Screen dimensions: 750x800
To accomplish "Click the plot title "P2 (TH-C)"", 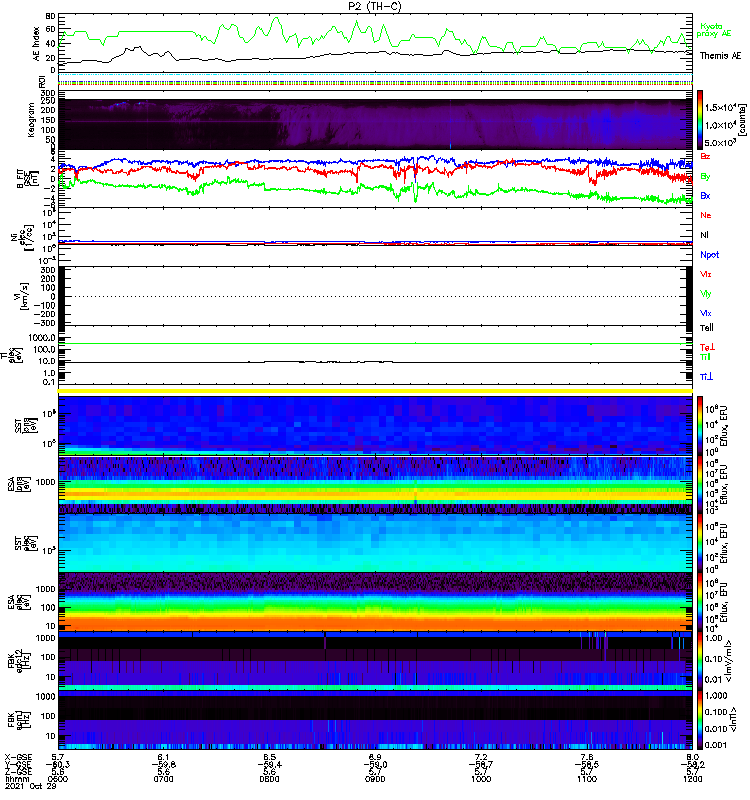I will pos(375,6).
